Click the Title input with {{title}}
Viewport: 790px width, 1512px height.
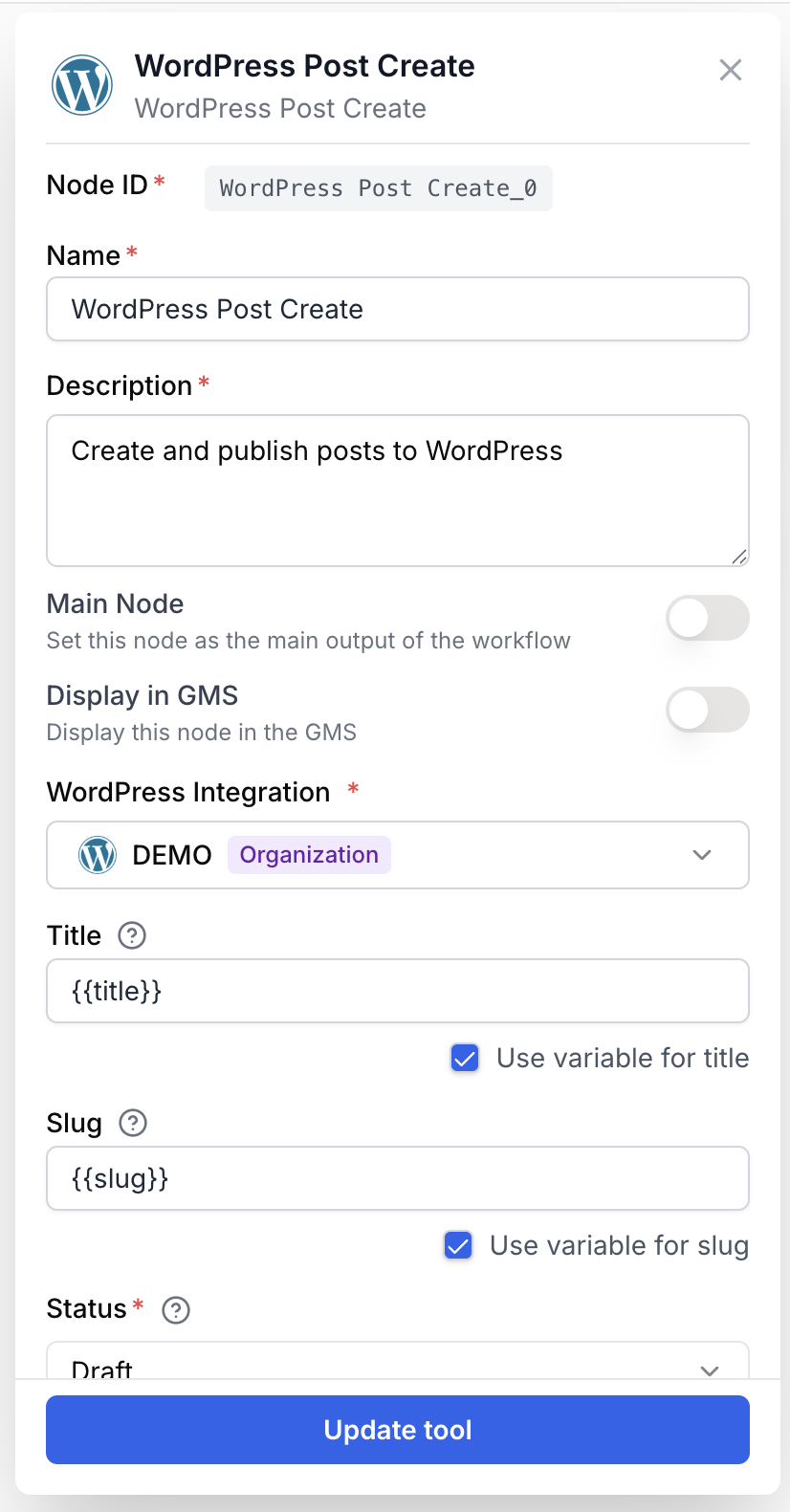(398, 991)
